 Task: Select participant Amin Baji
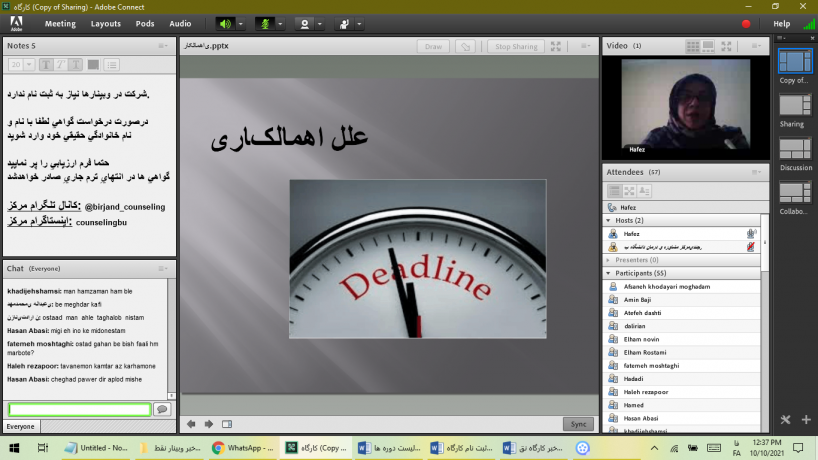[x=682, y=300]
